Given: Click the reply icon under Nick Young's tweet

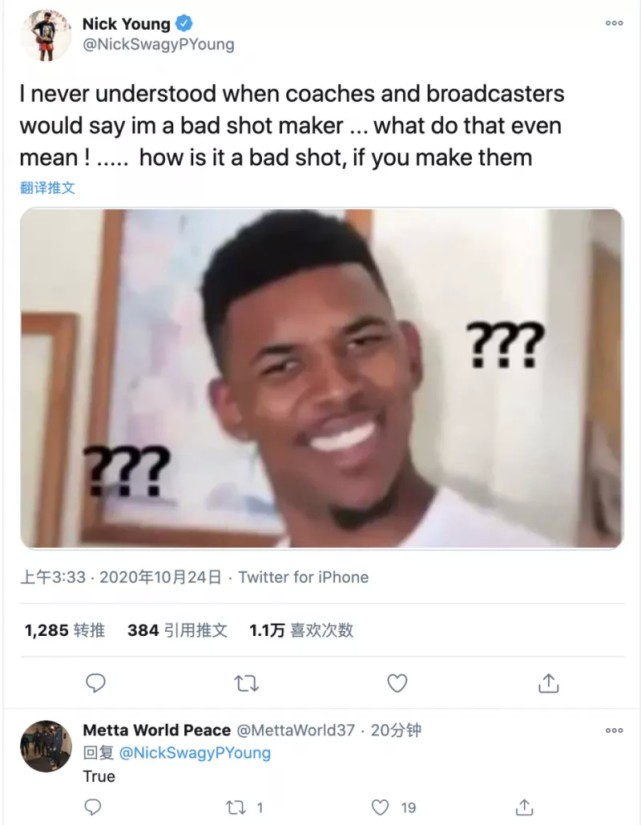Looking at the screenshot, I should 96,683.
